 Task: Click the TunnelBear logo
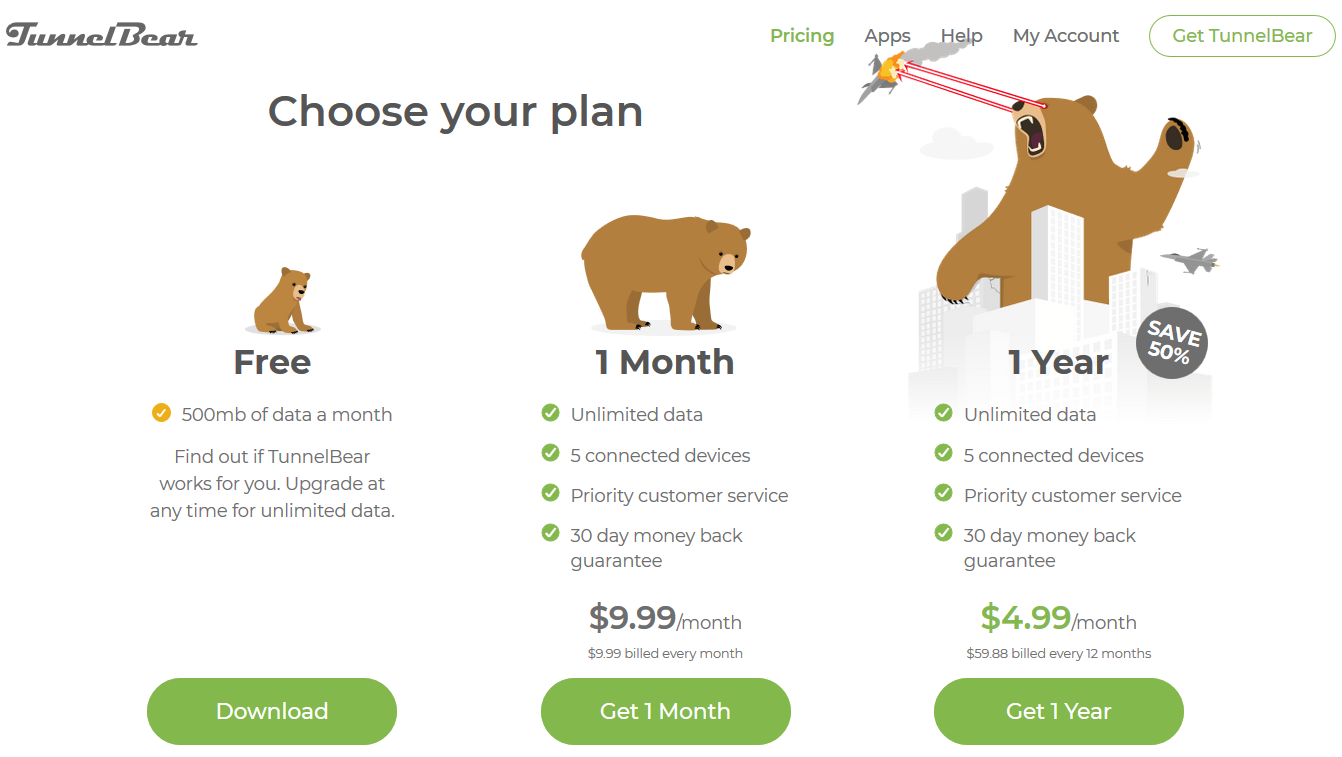pos(101,35)
